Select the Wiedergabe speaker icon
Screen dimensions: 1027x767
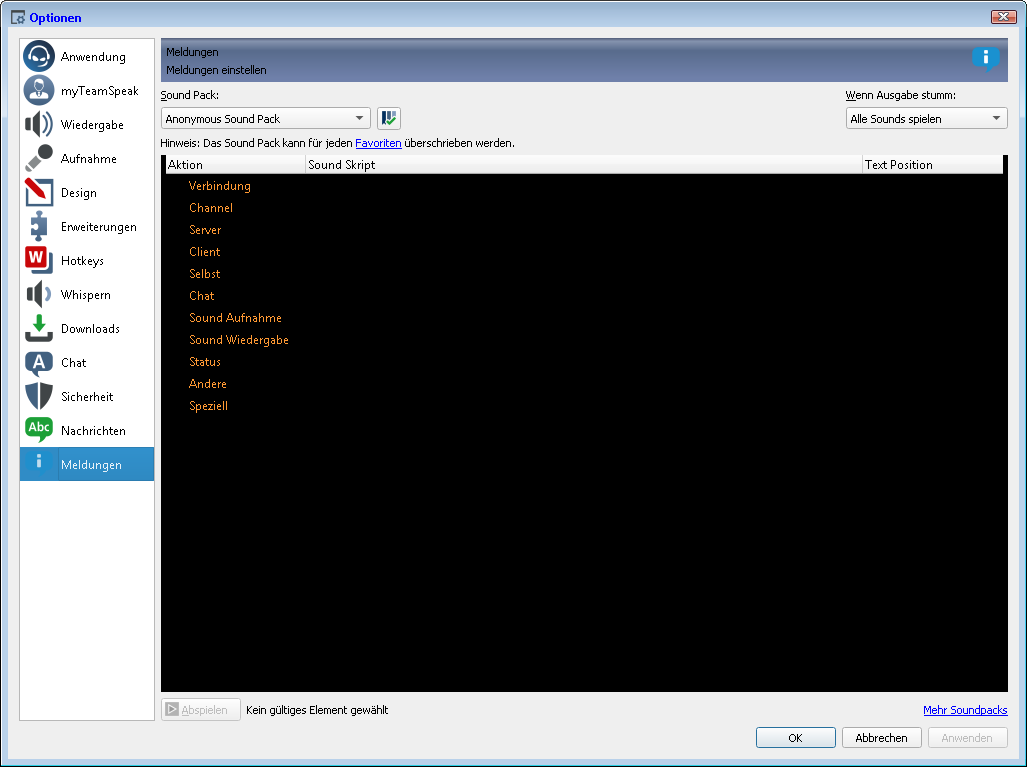point(39,124)
